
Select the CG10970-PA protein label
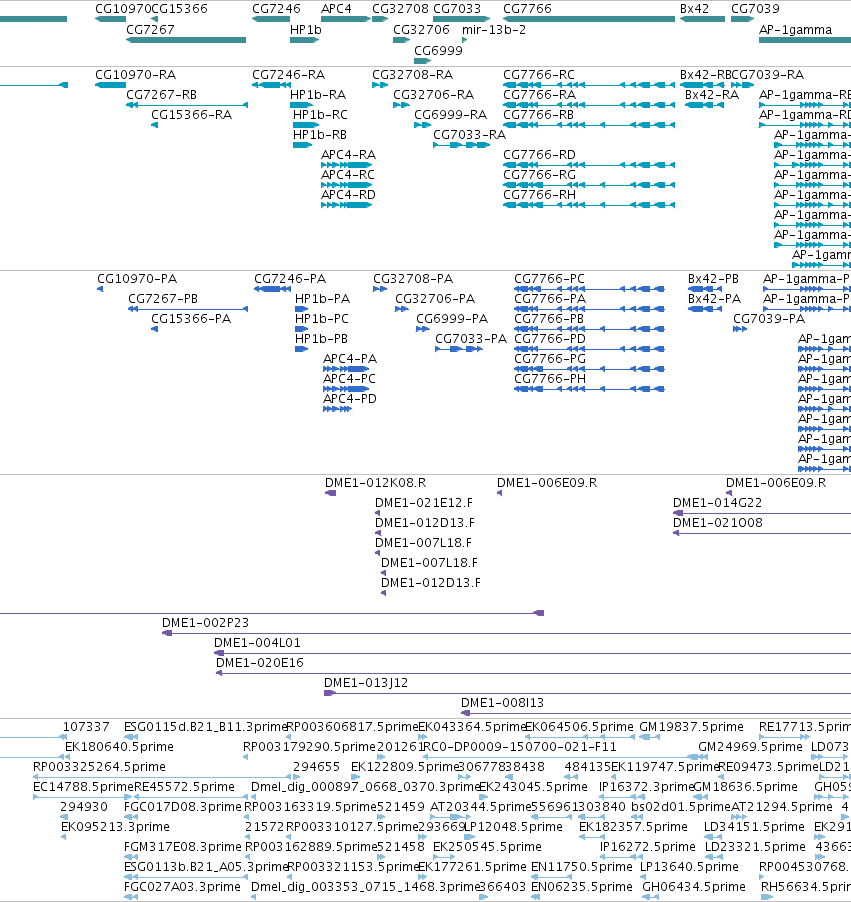pos(137,279)
